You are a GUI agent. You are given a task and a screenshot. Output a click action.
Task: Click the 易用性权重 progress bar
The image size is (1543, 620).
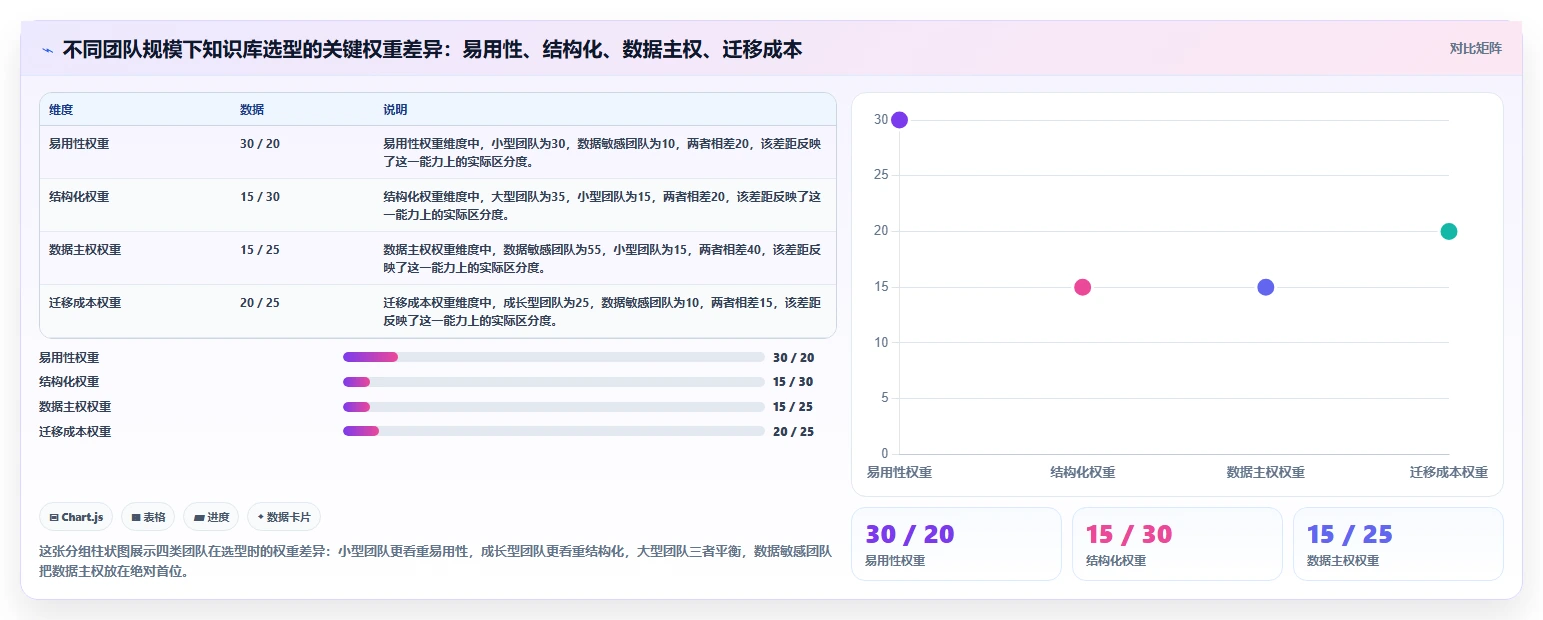[553, 357]
